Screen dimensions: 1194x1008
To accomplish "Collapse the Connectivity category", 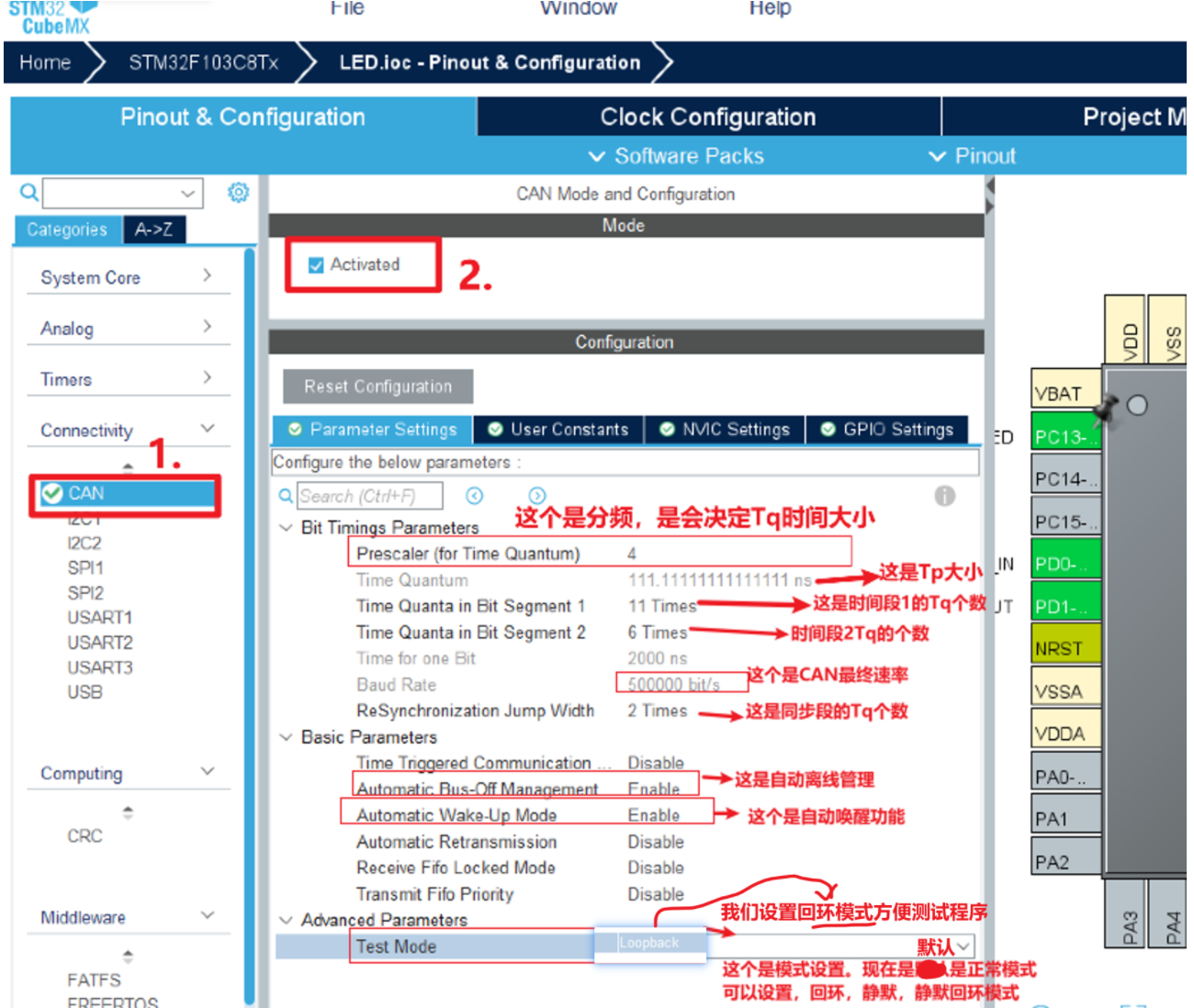I will [208, 428].
